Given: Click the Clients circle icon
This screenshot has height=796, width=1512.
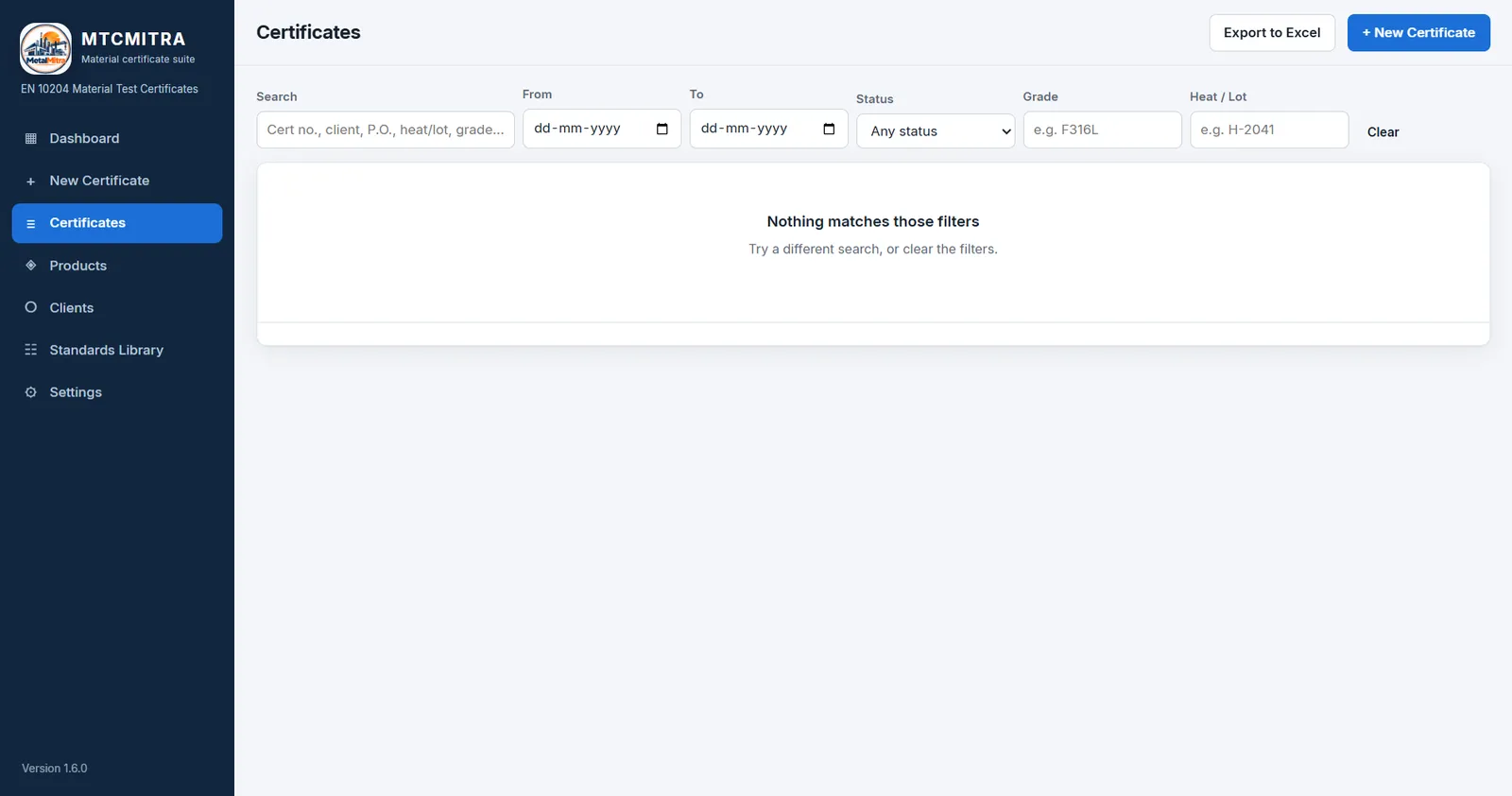Looking at the screenshot, I should coord(31,307).
